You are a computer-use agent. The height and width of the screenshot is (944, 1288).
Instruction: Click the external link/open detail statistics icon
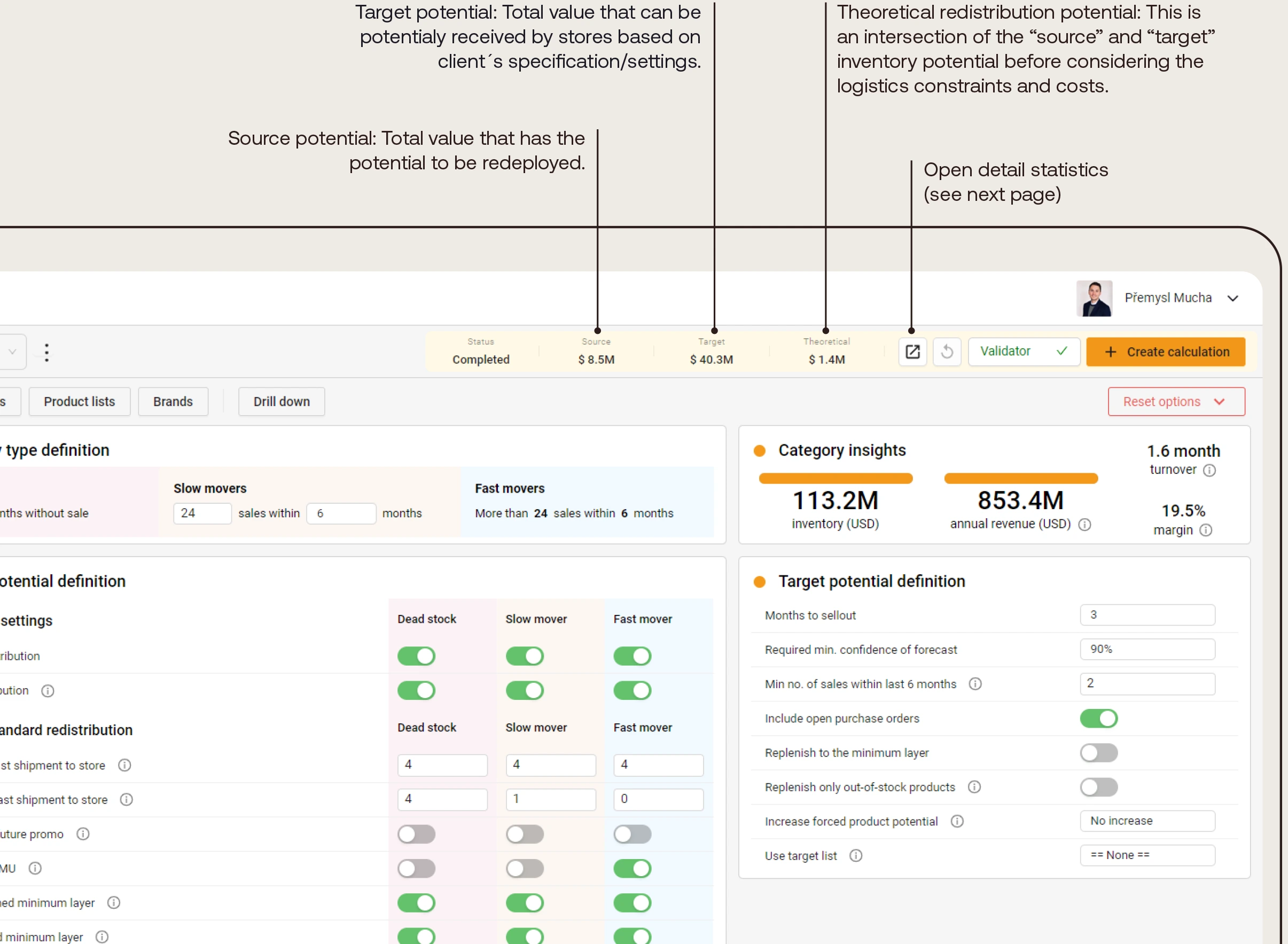pos(913,352)
